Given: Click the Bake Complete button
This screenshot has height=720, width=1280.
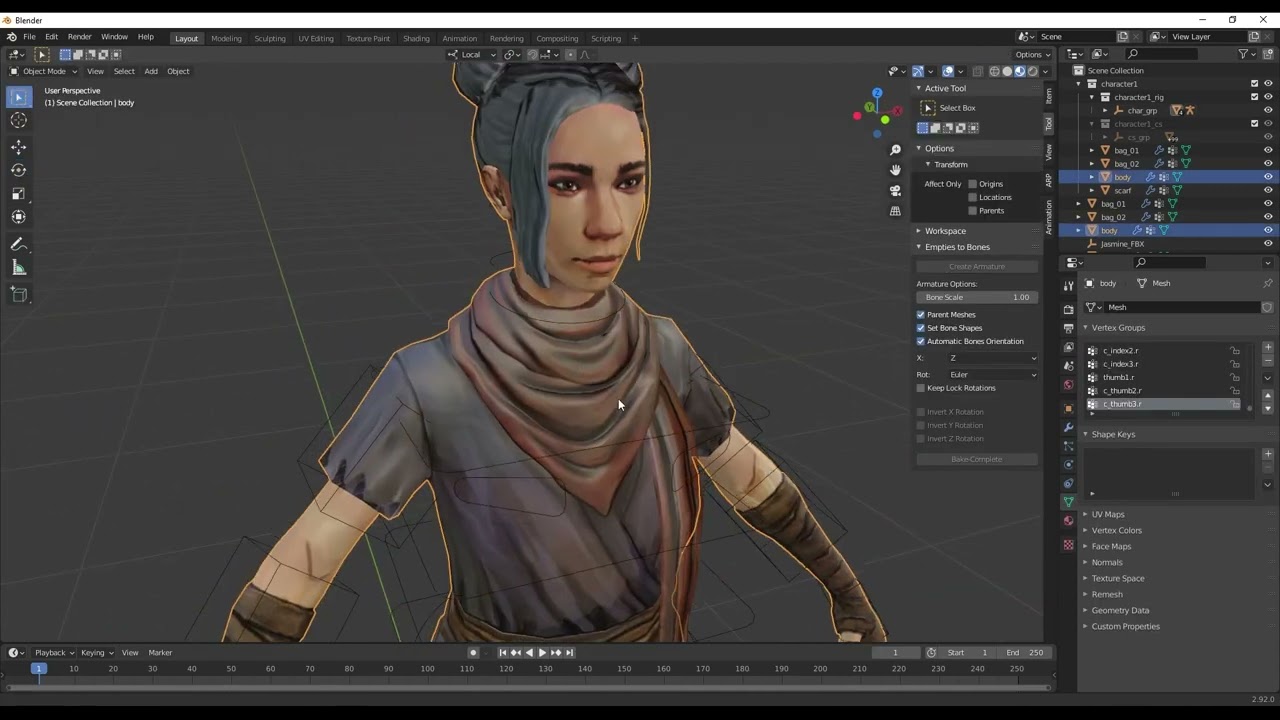Looking at the screenshot, I should (977, 459).
